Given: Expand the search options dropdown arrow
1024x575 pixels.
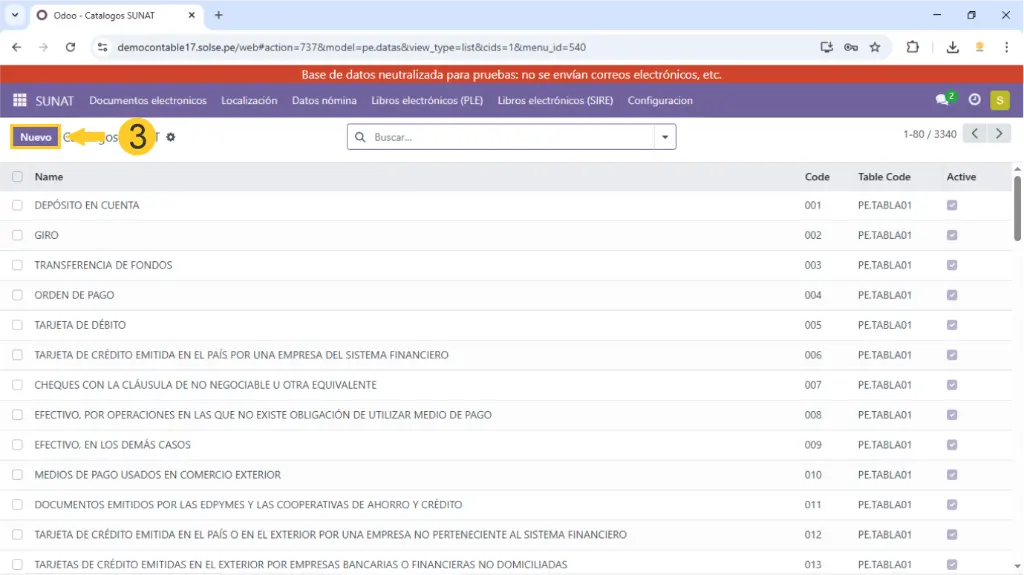Looking at the screenshot, I should click(x=665, y=137).
